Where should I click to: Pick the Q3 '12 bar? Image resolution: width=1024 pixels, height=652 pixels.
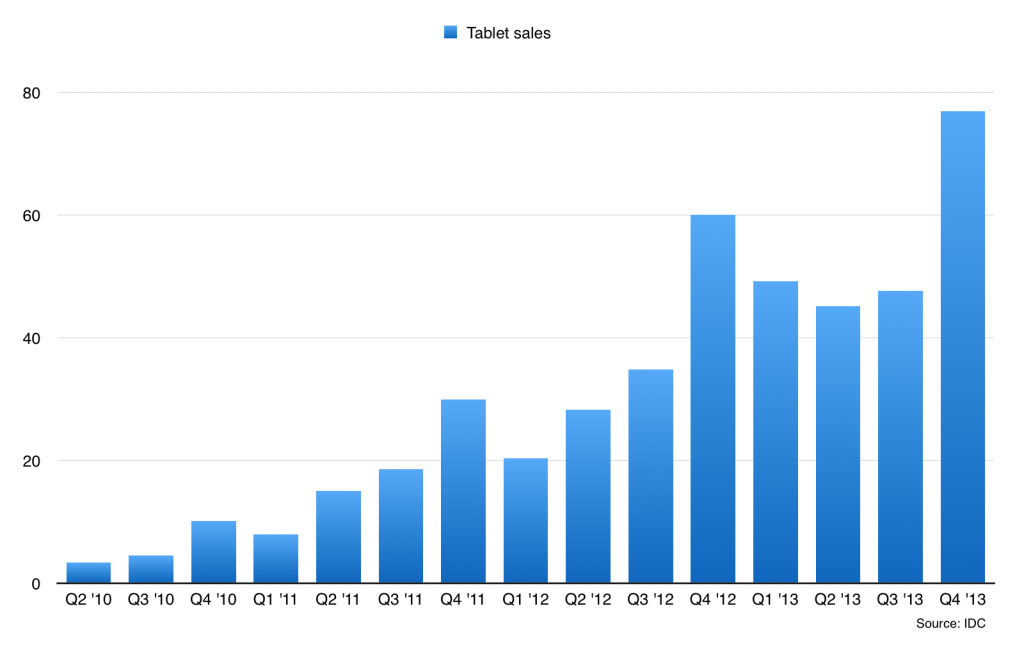point(650,476)
